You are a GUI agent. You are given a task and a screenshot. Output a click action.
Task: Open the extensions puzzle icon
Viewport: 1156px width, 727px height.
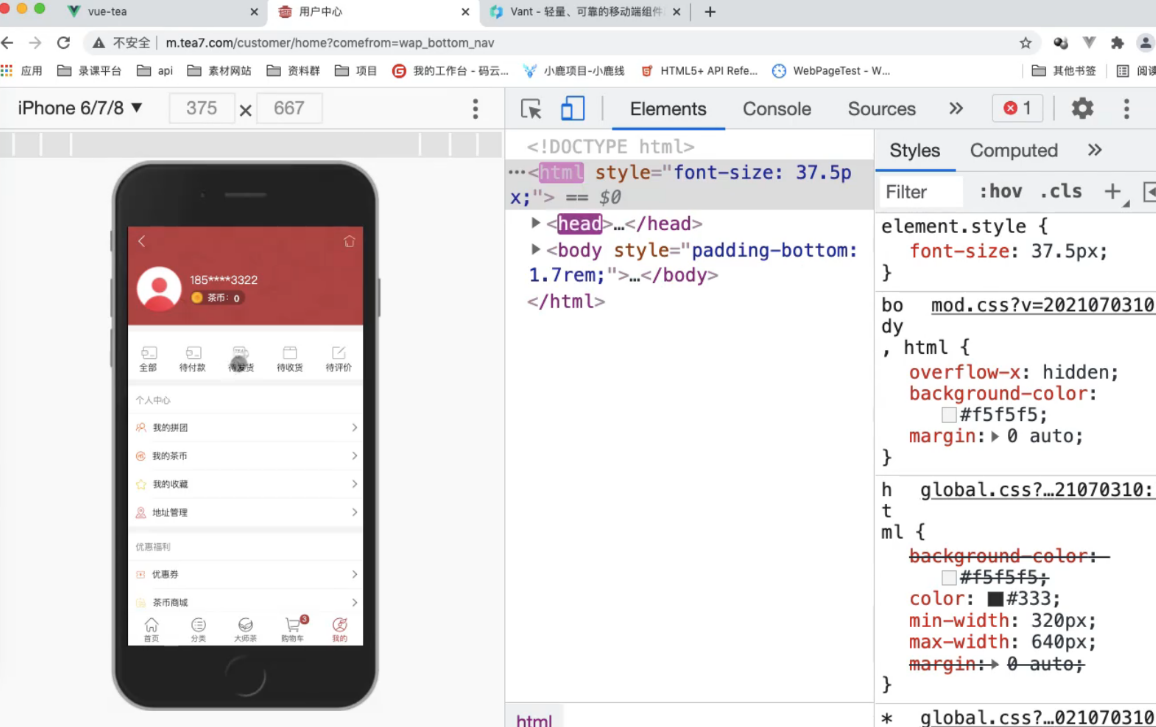click(x=1117, y=43)
